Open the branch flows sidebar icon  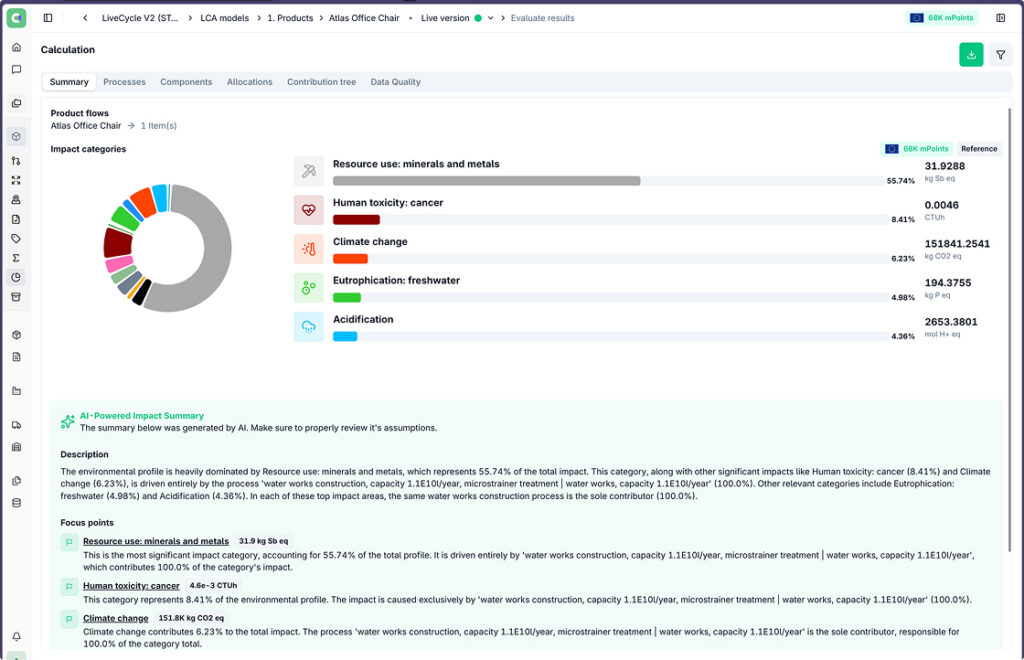(x=16, y=161)
